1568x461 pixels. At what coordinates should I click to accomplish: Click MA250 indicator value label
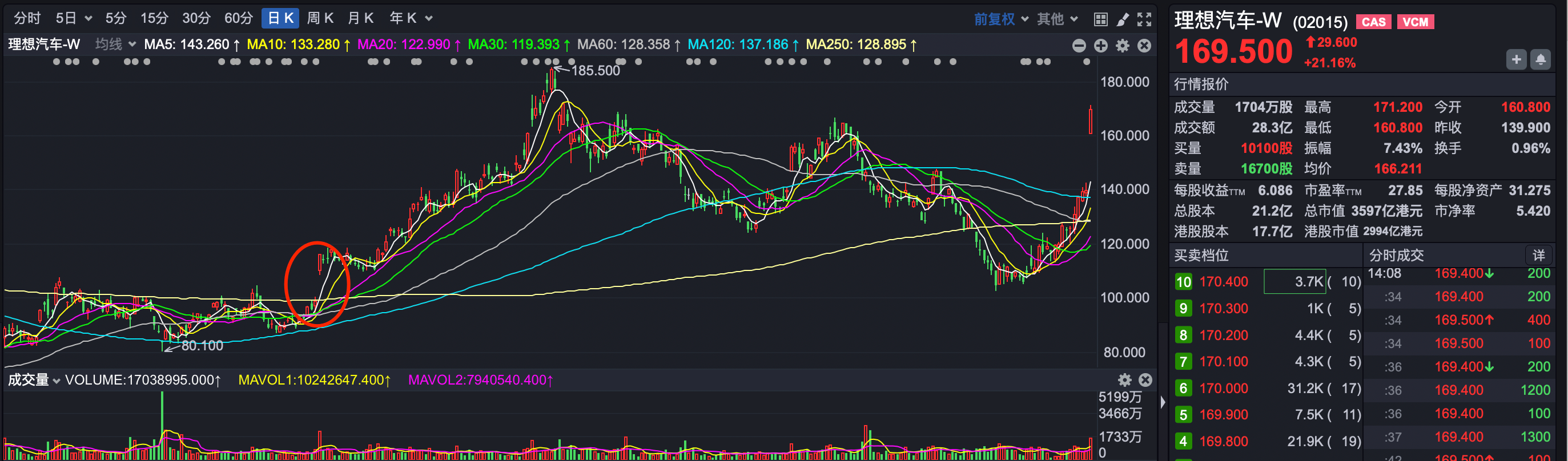(861, 45)
